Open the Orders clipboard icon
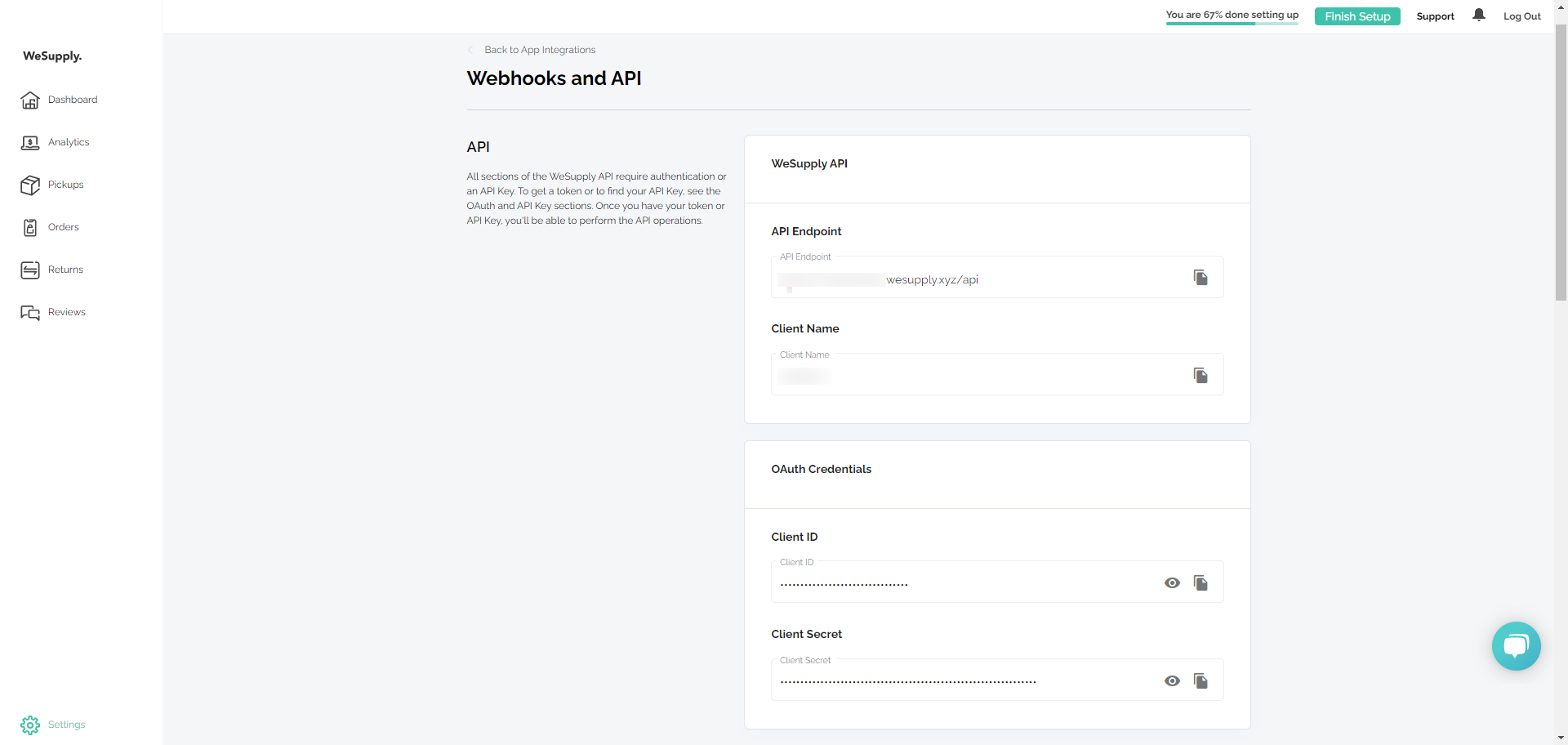The height and width of the screenshot is (745, 1568). 30,227
